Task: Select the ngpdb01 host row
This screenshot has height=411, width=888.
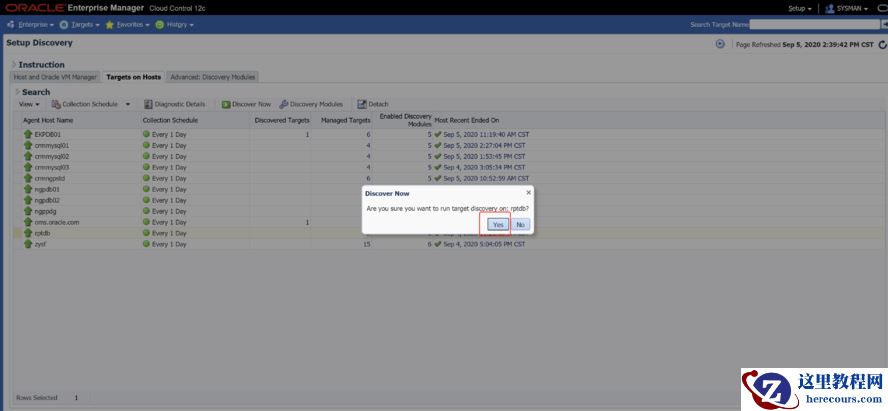Action: [x=450, y=189]
